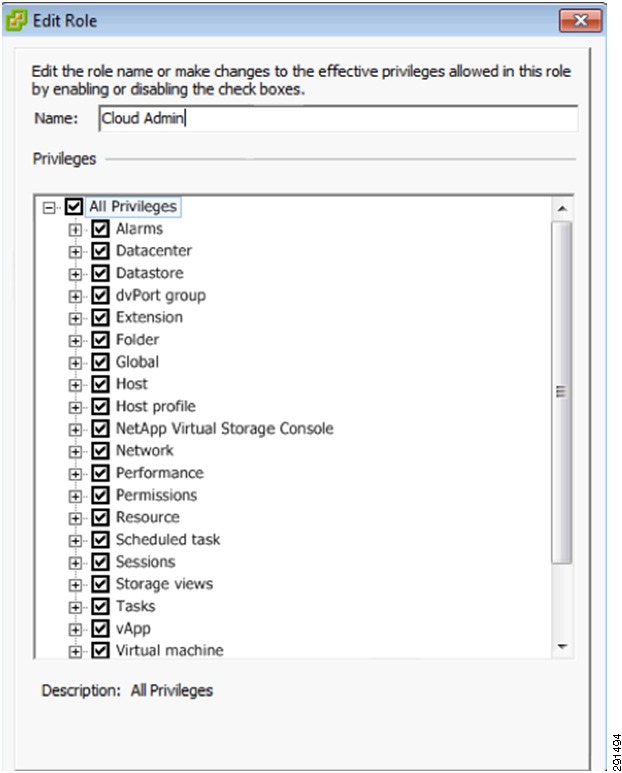Expand the Datacenter privilege node
622x773 pixels.
coord(75,251)
